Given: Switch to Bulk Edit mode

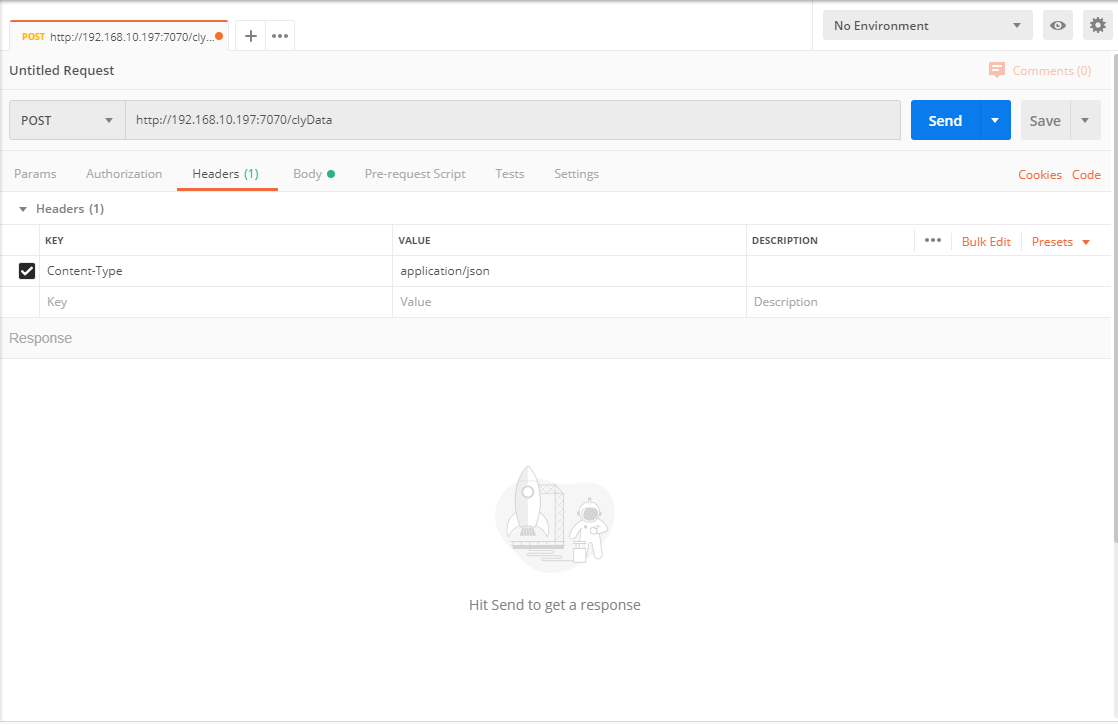Looking at the screenshot, I should point(986,241).
